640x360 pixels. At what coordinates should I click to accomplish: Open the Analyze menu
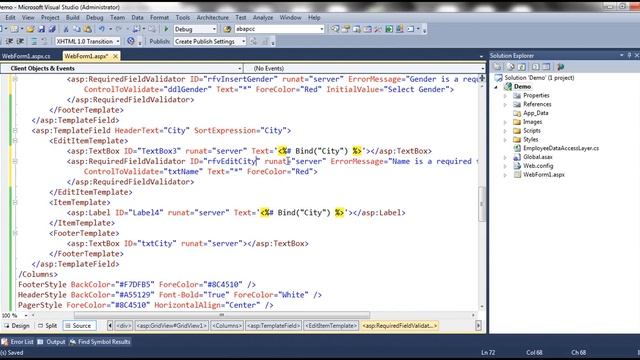click(263, 18)
